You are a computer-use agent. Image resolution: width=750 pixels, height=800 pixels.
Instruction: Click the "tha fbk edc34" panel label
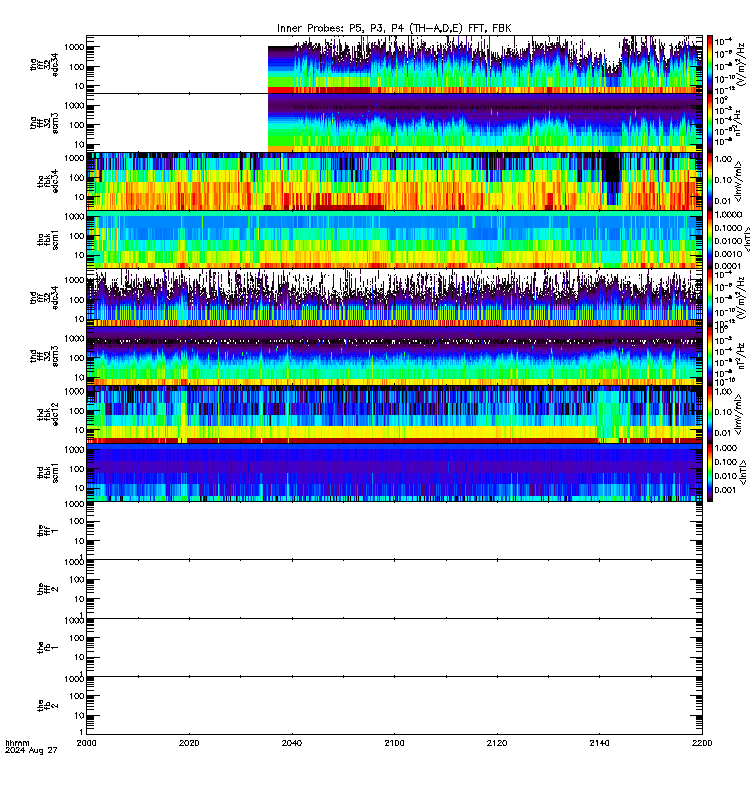tap(48, 181)
